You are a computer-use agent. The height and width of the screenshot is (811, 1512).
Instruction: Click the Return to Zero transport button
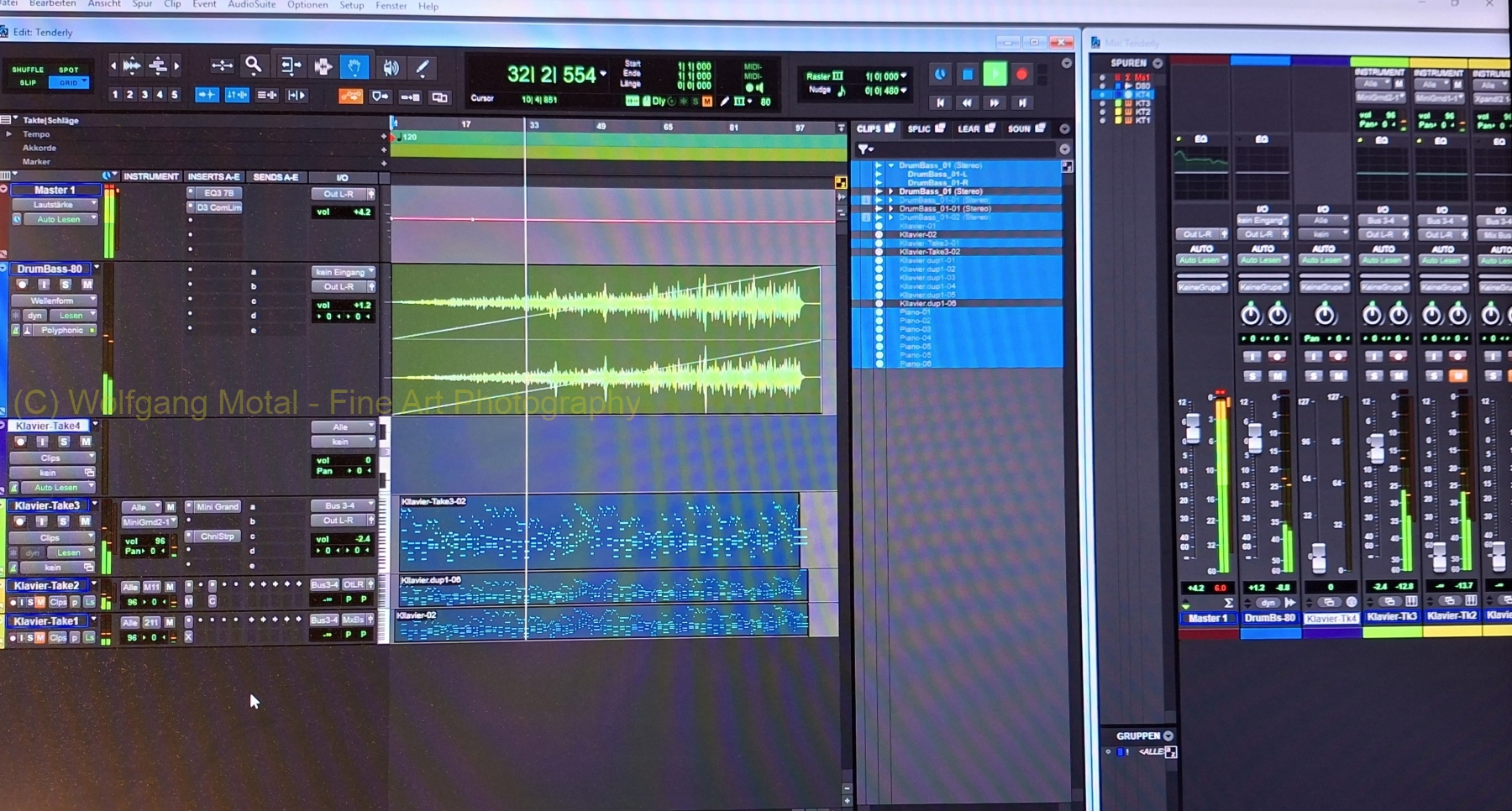point(940,102)
